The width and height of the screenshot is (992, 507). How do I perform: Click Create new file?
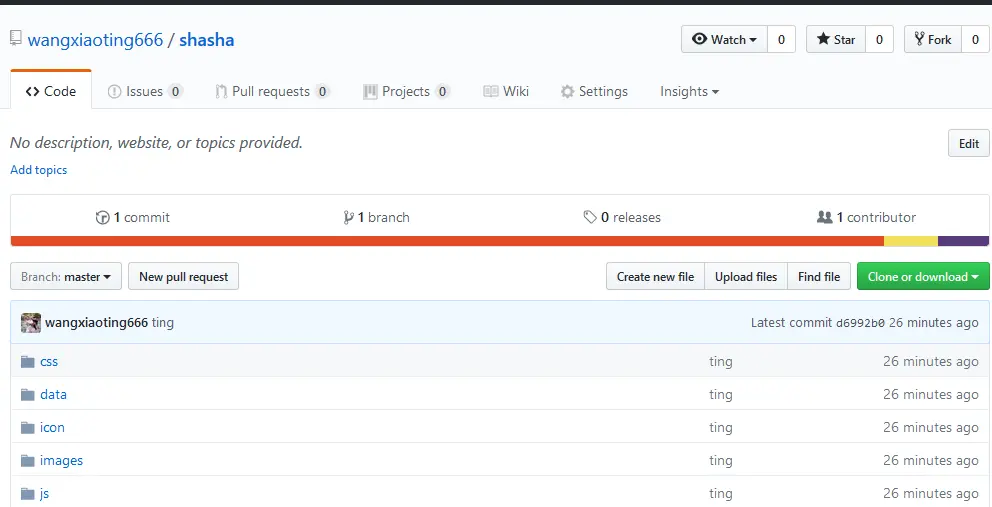pos(655,277)
